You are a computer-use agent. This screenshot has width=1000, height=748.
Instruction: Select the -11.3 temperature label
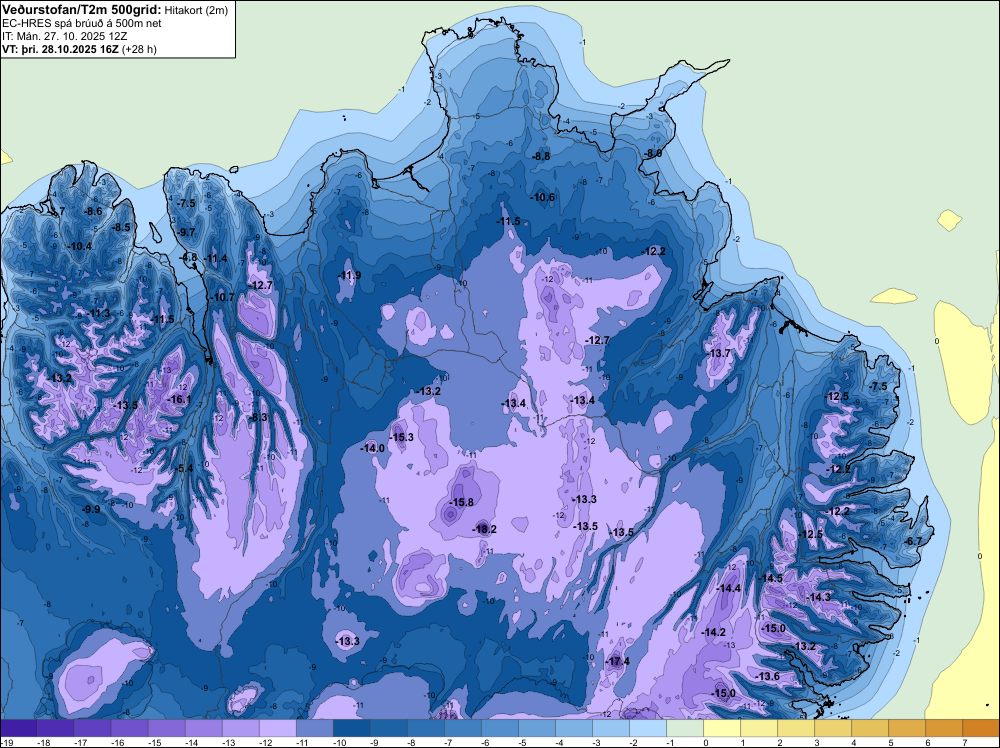point(98,314)
